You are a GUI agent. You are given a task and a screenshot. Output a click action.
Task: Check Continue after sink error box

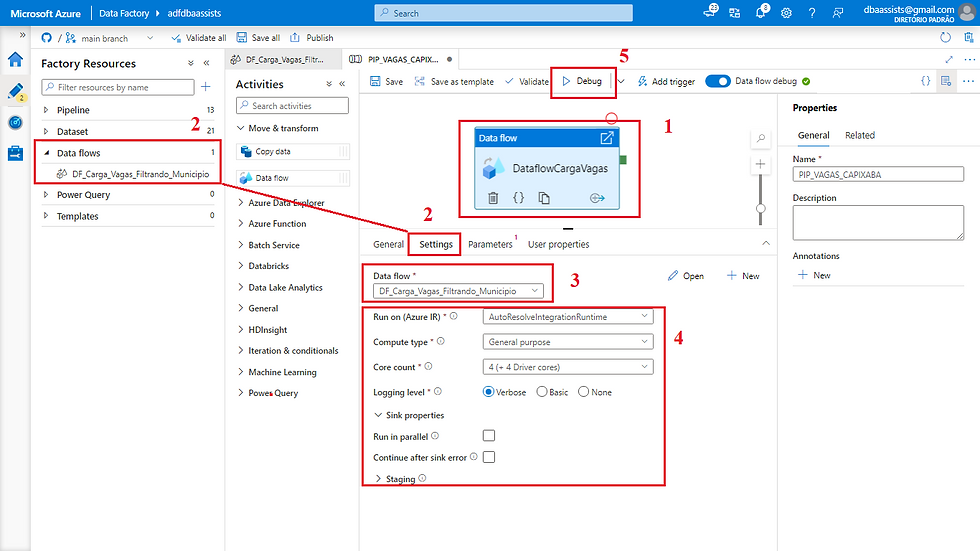[x=489, y=457]
